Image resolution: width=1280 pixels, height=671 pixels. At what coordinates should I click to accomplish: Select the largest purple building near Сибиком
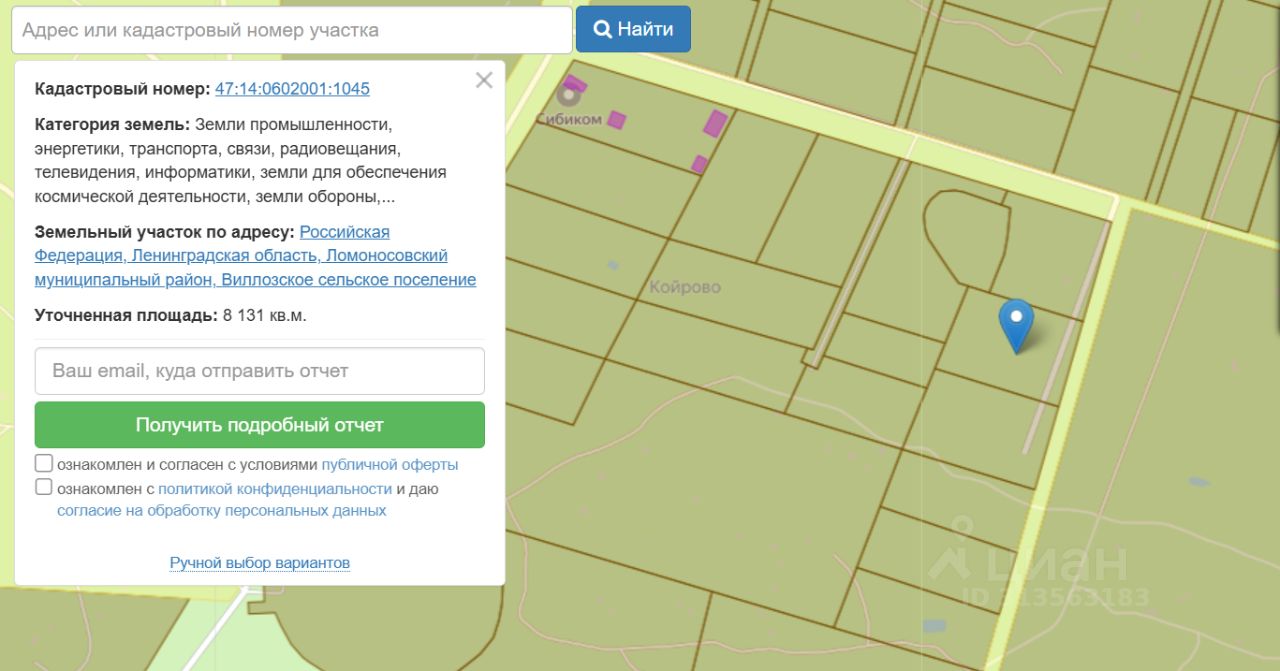pos(715,124)
